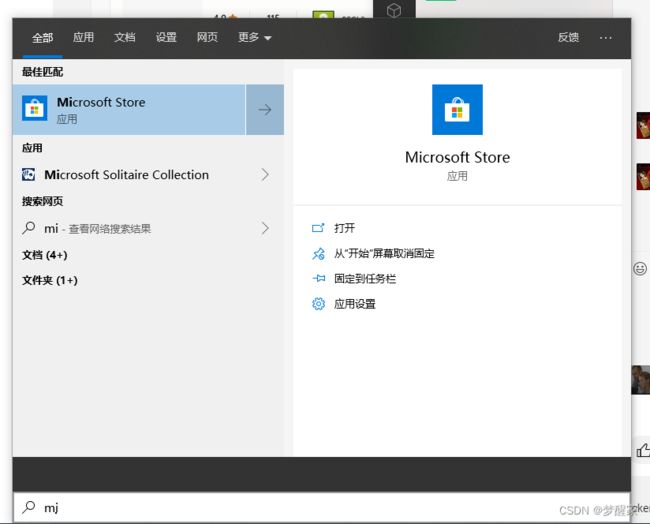Image resolution: width=650 pixels, height=524 pixels.
Task: Click the unpin from Start icon
Action: 318,253
